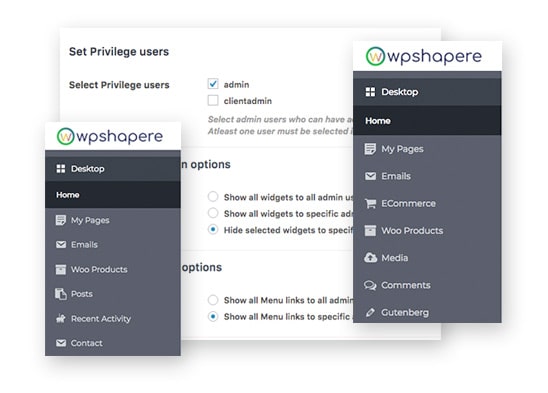
Task: Click My Pages icon in right sidebar
Action: [x=370, y=149]
